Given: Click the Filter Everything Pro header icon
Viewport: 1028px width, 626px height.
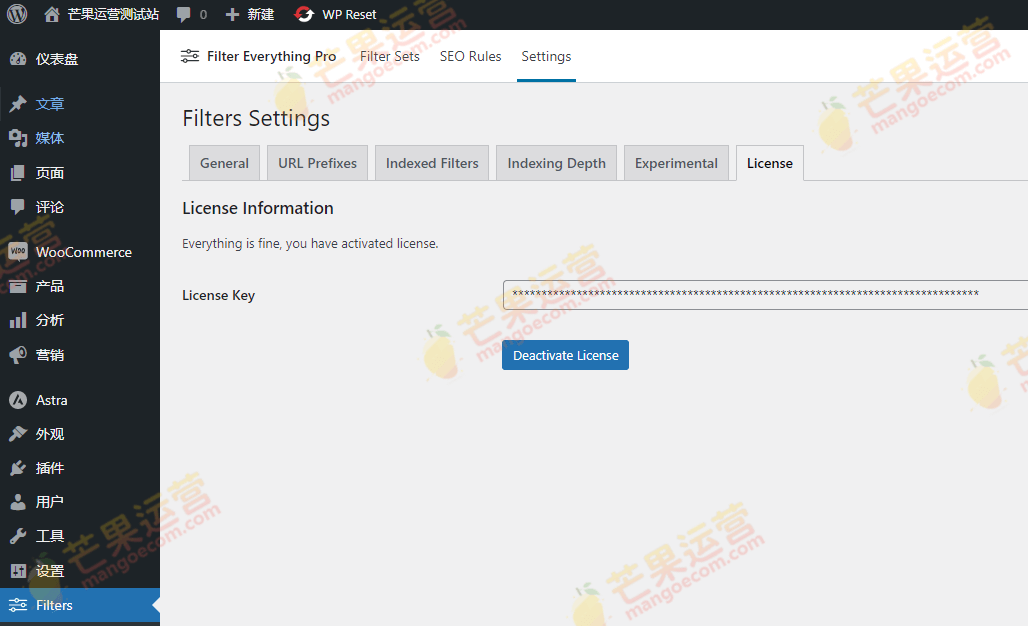Looking at the screenshot, I should pos(190,56).
